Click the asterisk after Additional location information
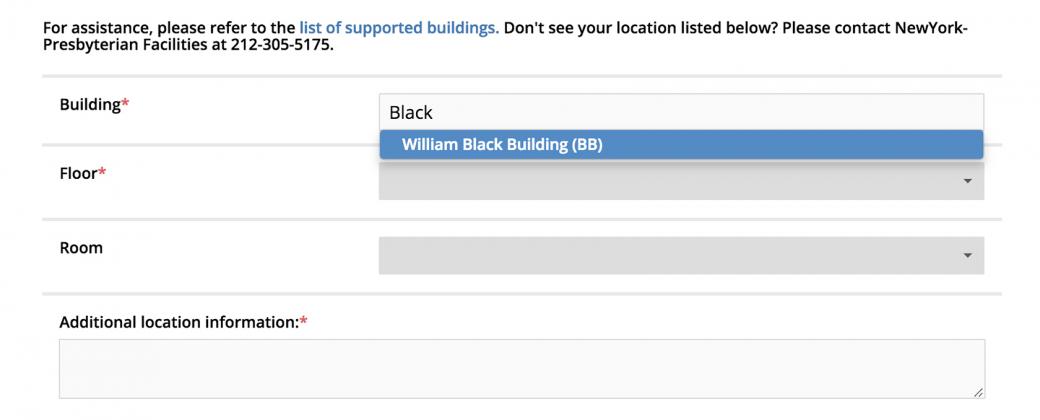 [303, 322]
